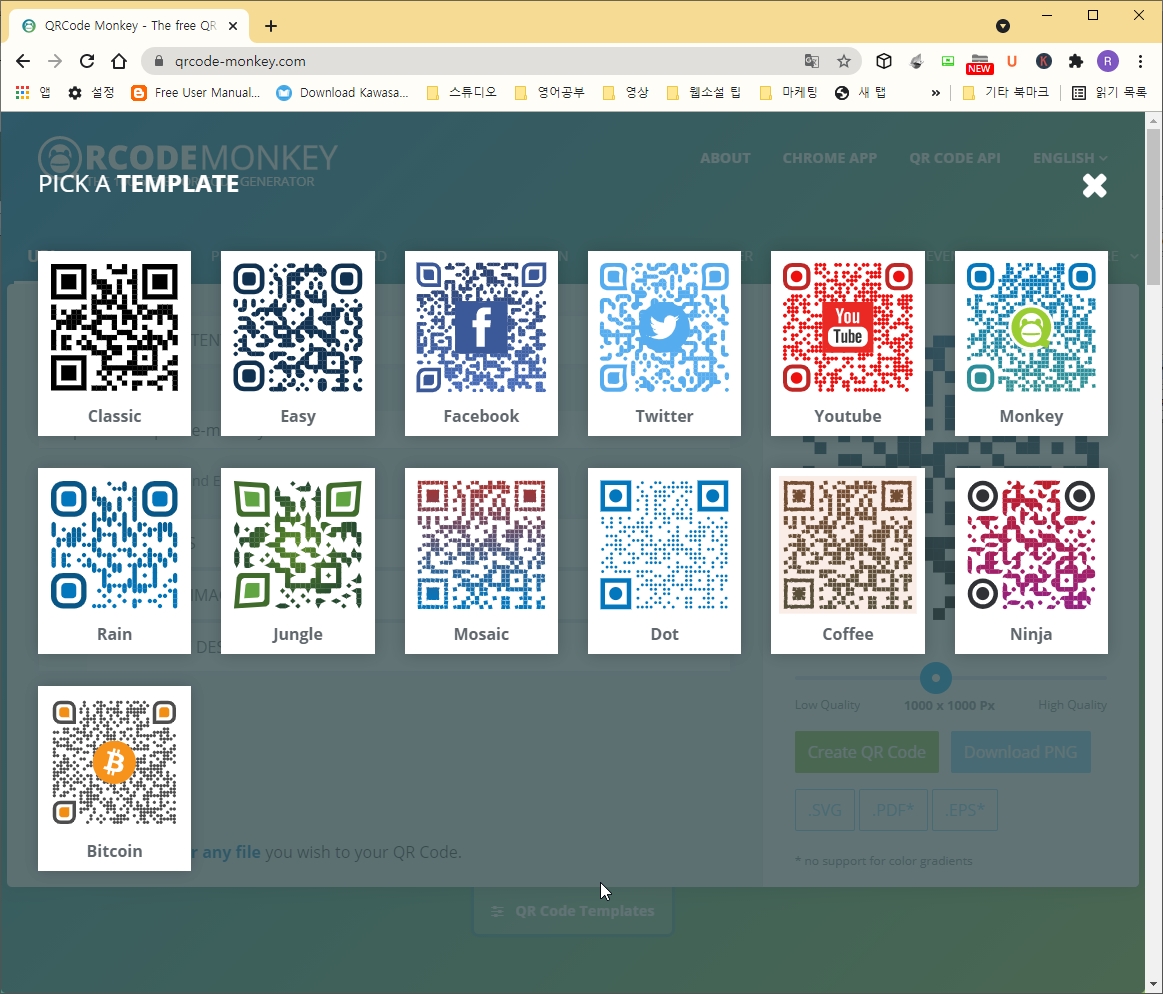Open the purple R profile avatar
Screen dimensions: 1163x994
(x=1107, y=62)
